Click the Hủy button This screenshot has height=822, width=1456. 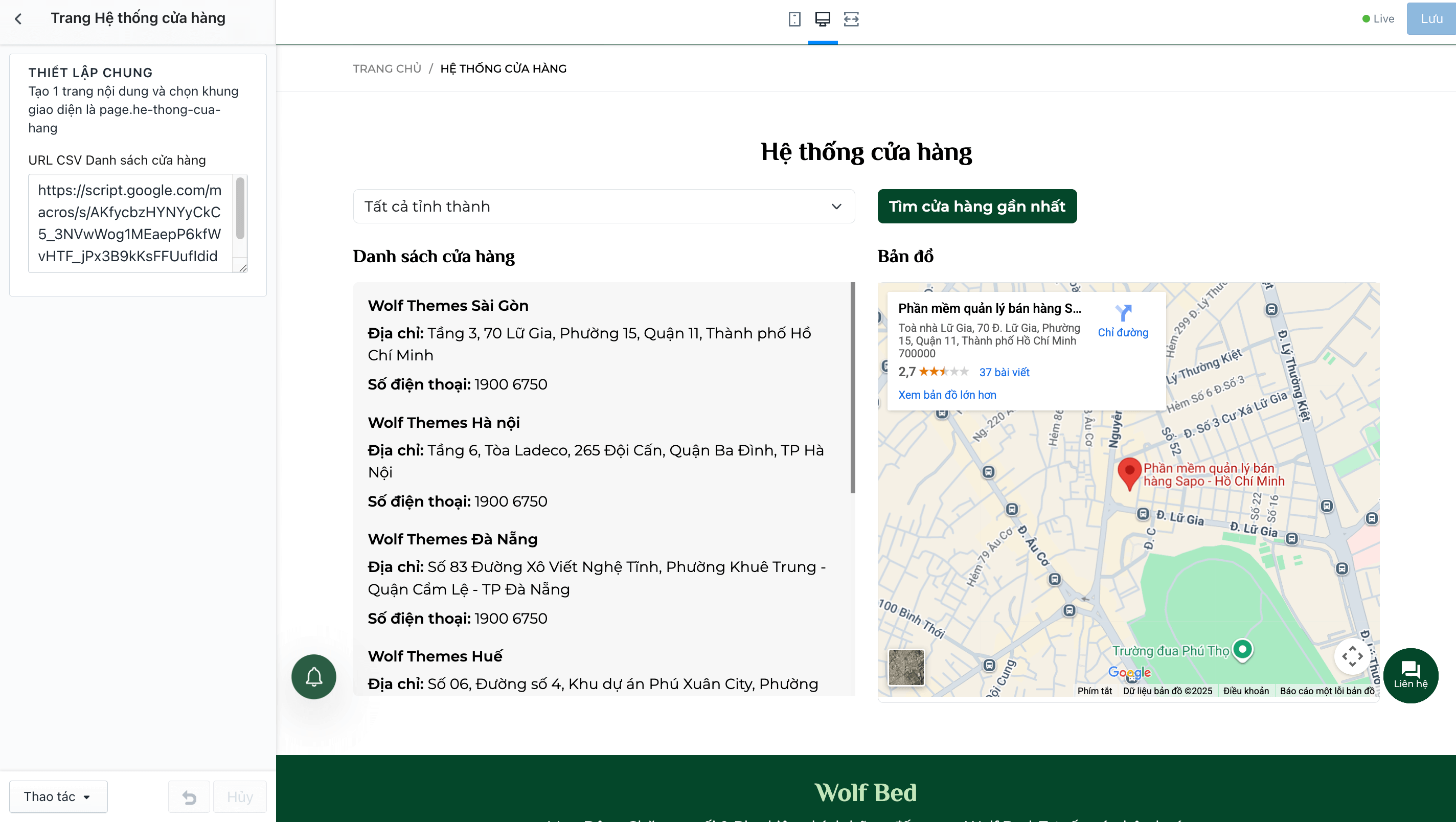[x=240, y=796]
